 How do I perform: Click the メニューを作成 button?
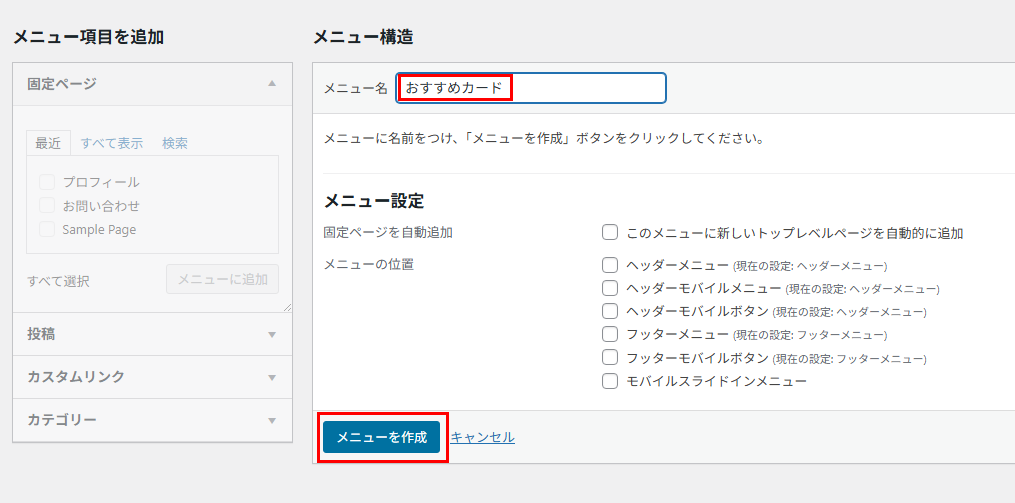pos(381,437)
